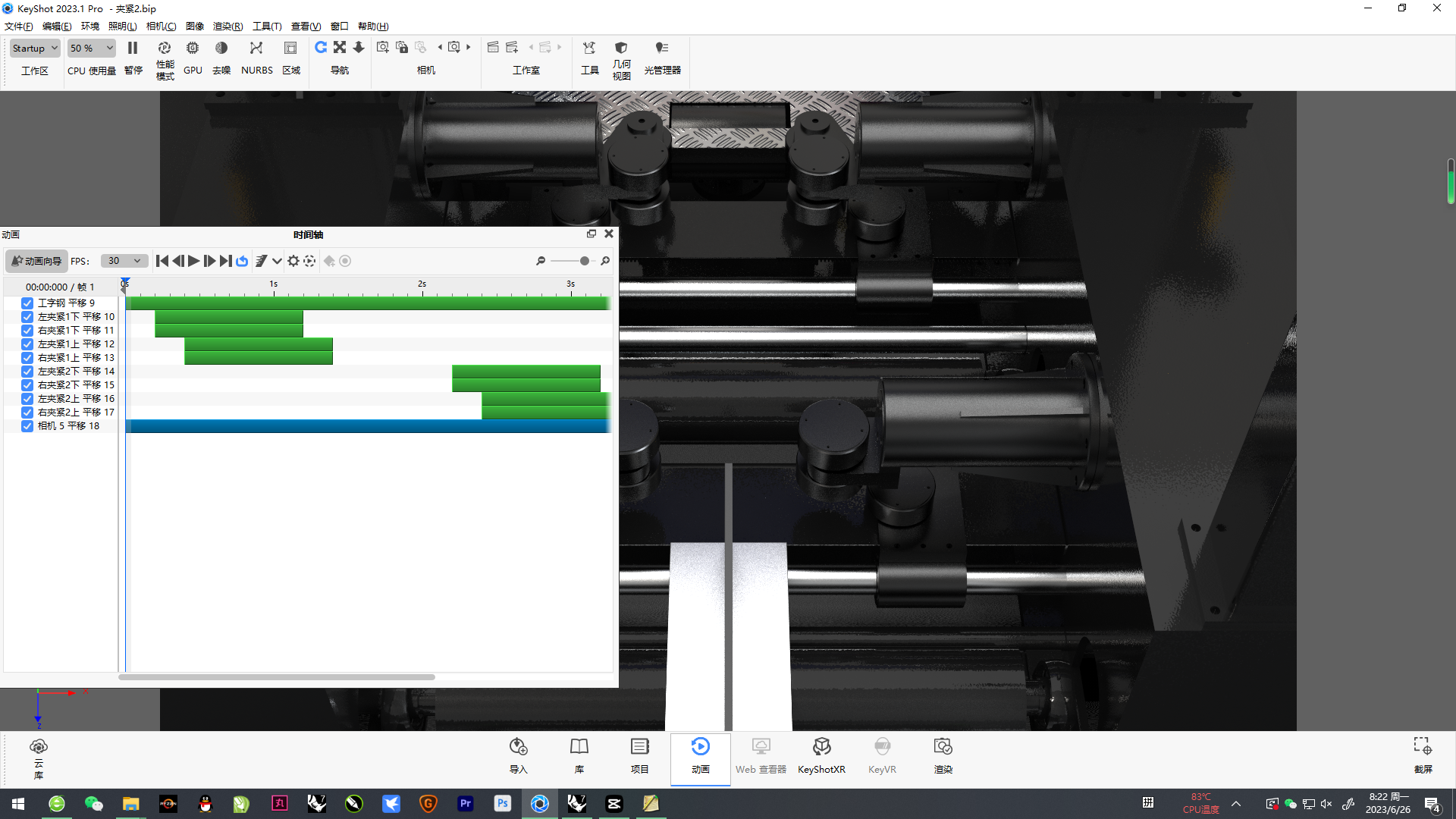Enable the denoise (去噪) icon
The width and height of the screenshot is (1456, 819).
221,49
